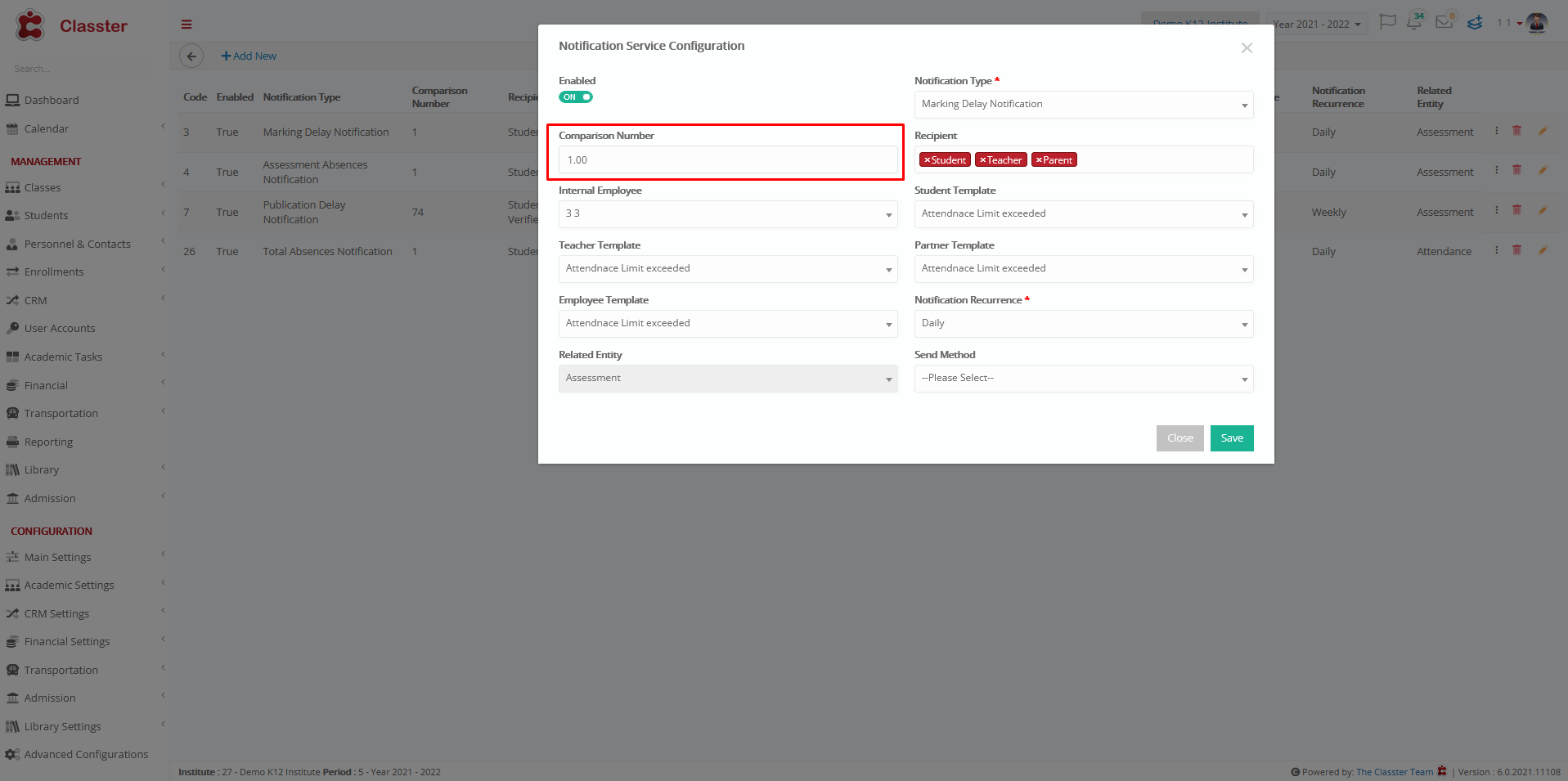Image resolution: width=1568 pixels, height=781 pixels.
Task: Click the gray Close button
Action: (x=1179, y=438)
